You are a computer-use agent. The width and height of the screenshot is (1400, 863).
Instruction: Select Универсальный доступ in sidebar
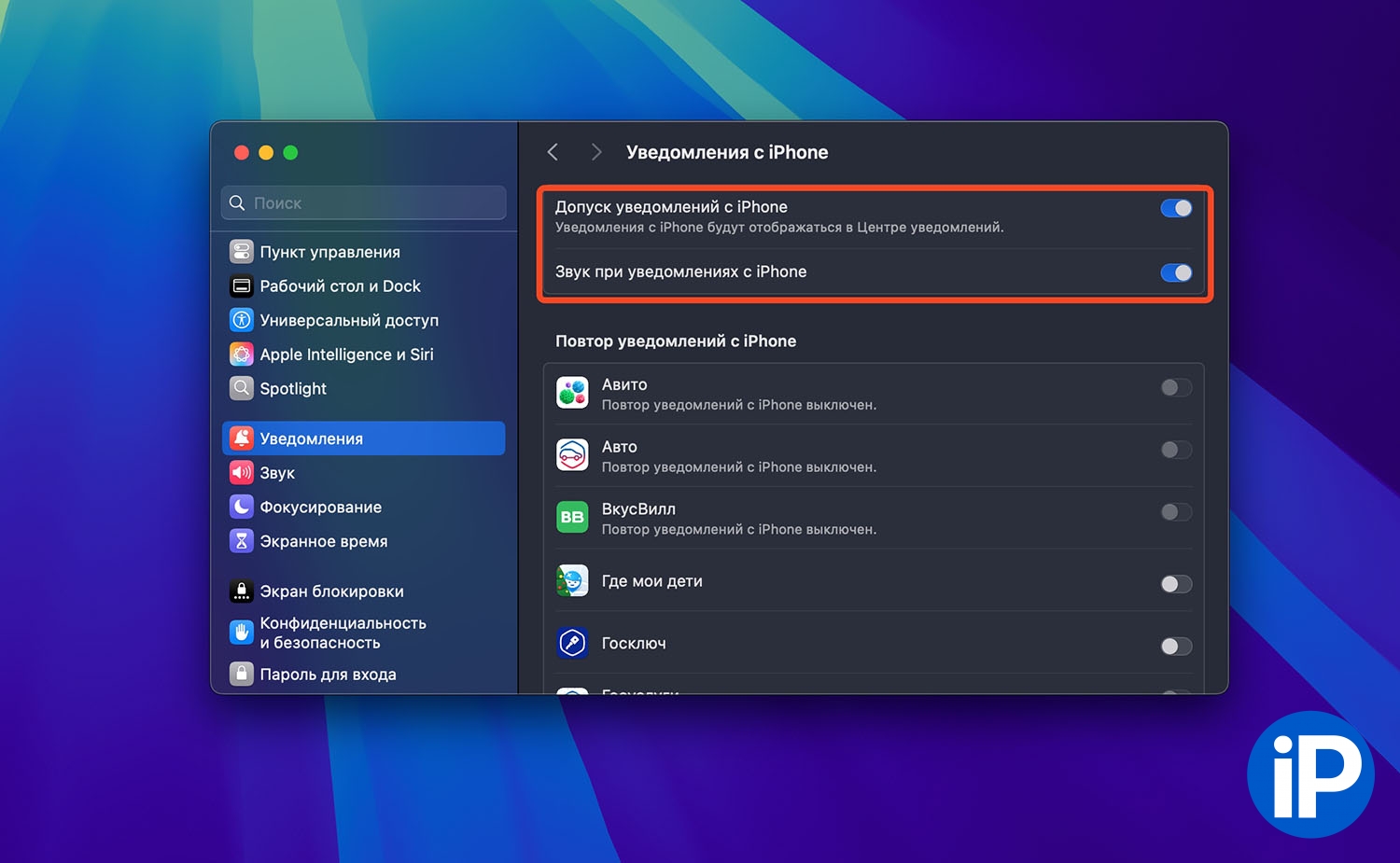(x=364, y=320)
